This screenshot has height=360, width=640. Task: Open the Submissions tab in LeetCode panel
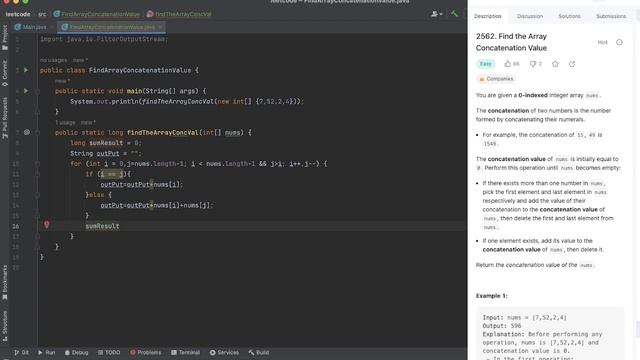tap(611, 16)
